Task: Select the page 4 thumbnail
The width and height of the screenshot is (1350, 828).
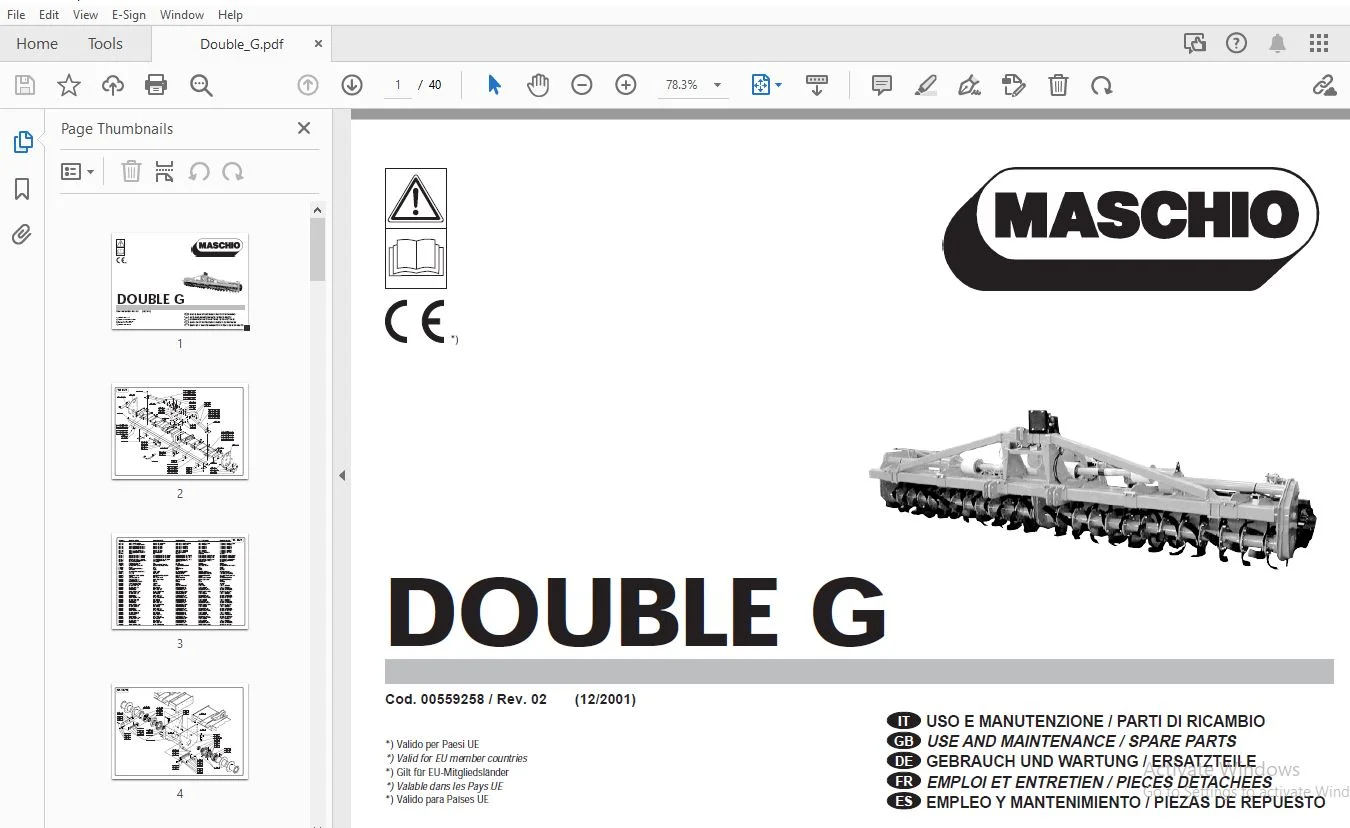Action: [180, 732]
